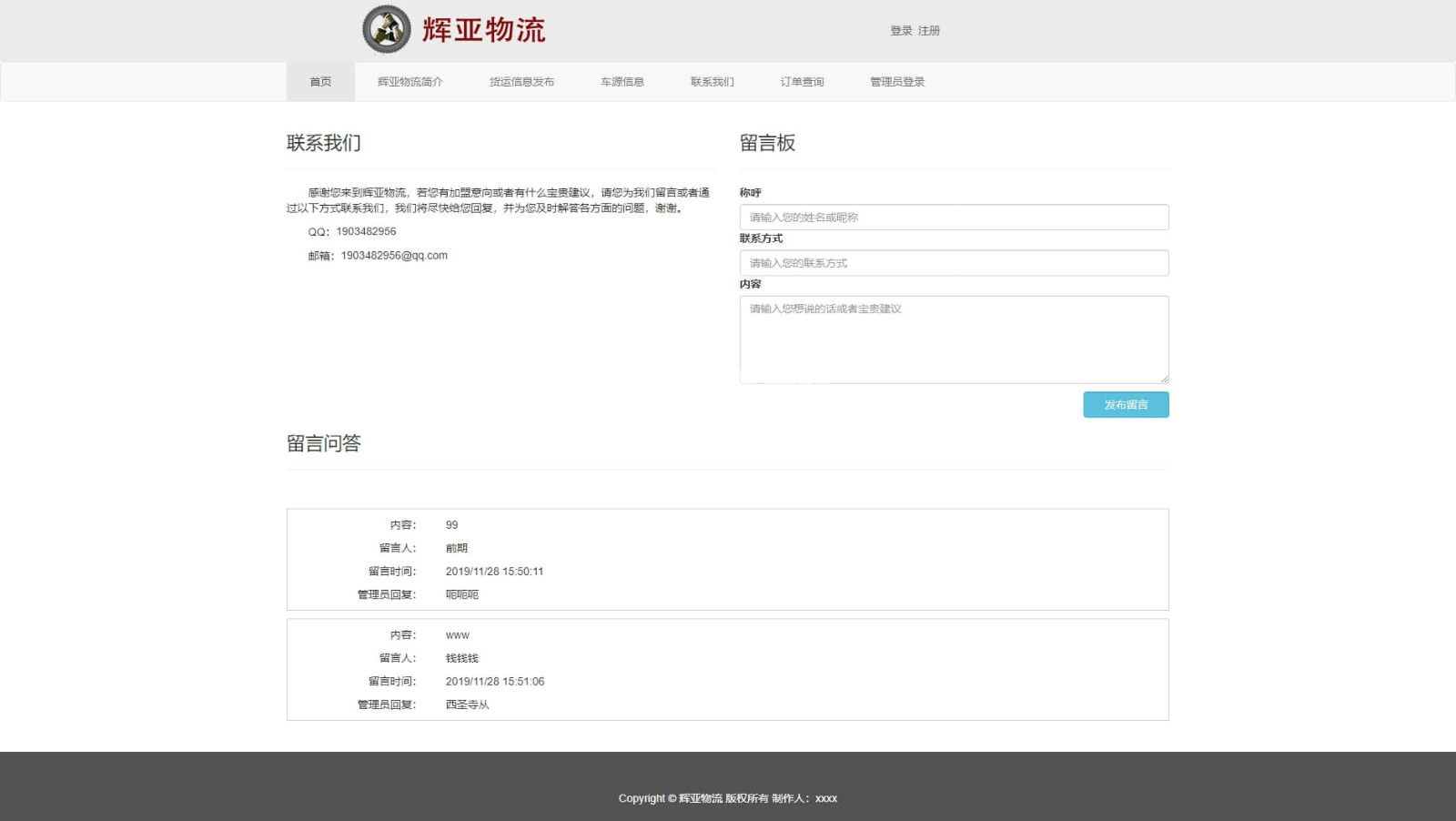Go to the 首页 home tab
Viewport: 1456px width, 821px height.
pos(320,82)
